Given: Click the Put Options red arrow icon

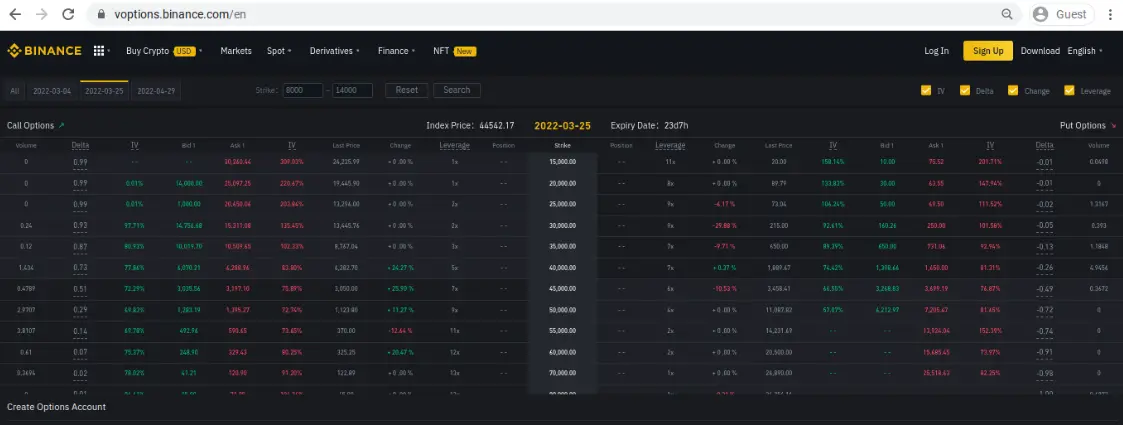Looking at the screenshot, I should coord(1113,125).
